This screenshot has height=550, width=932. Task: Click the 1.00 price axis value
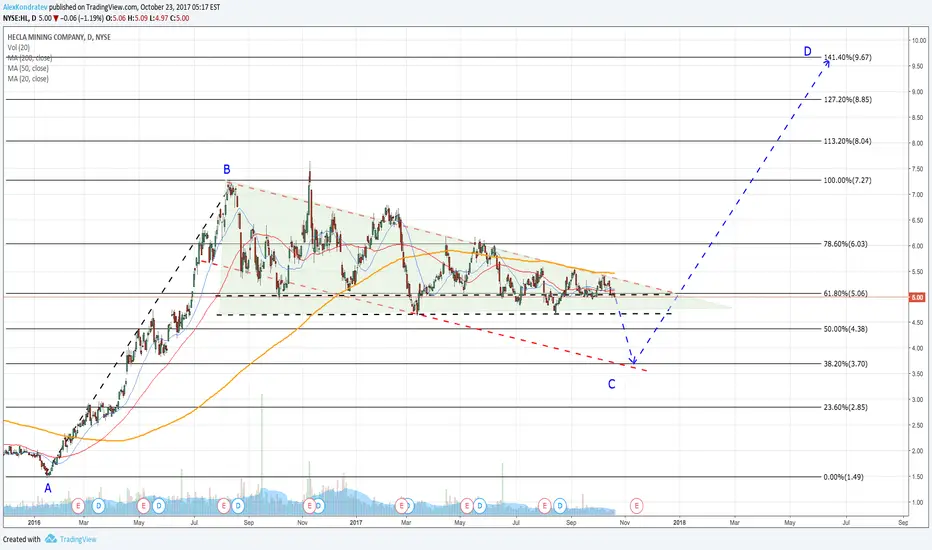coord(918,502)
